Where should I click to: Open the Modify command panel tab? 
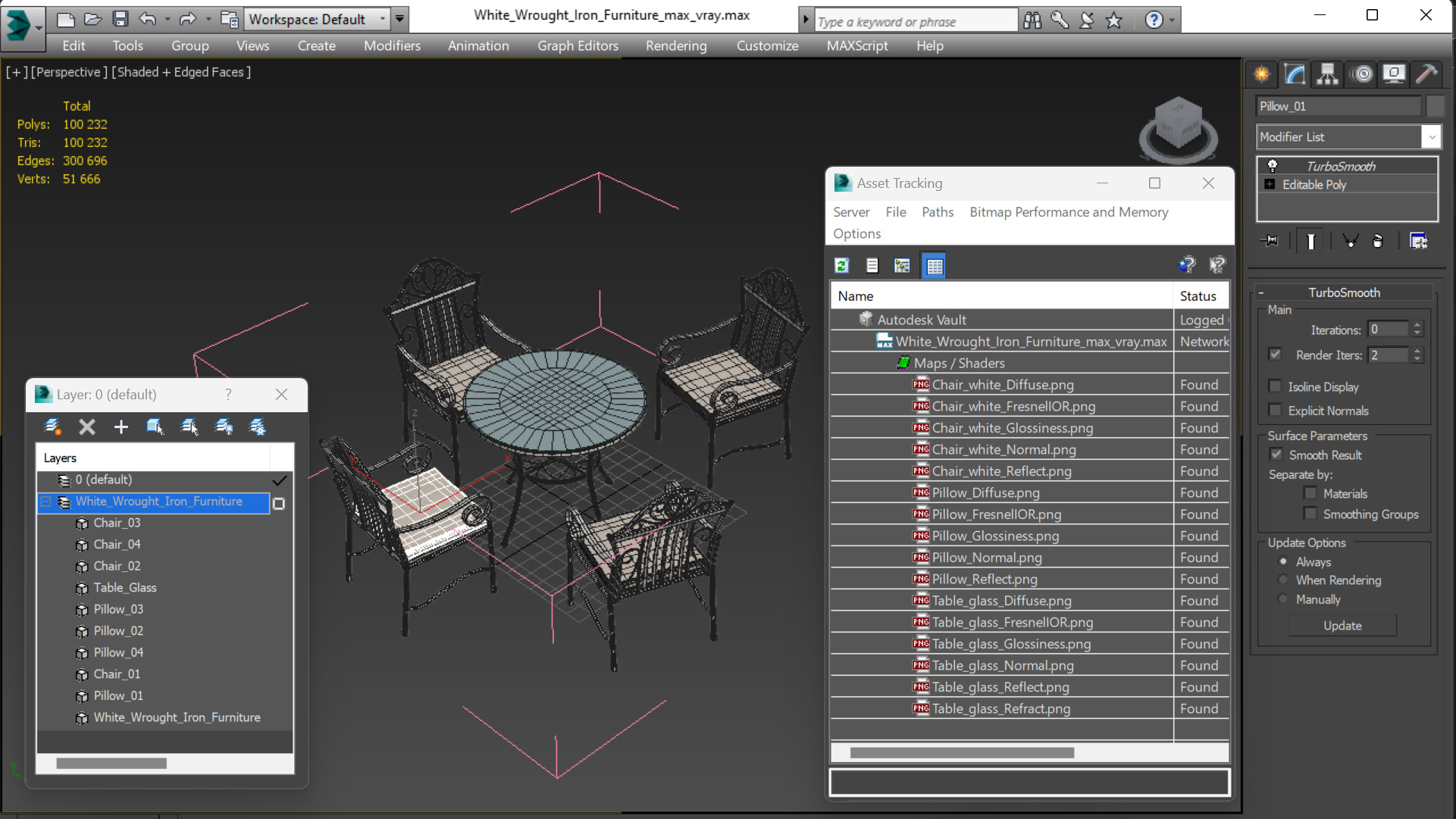coord(1295,73)
